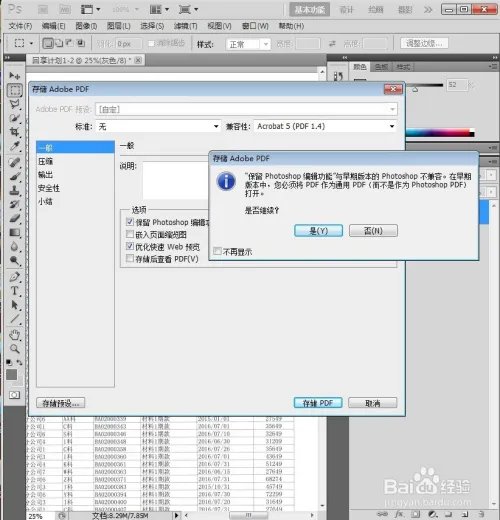Select the Gradient tool
This screenshot has width=500, height=520.
tap(15, 233)
